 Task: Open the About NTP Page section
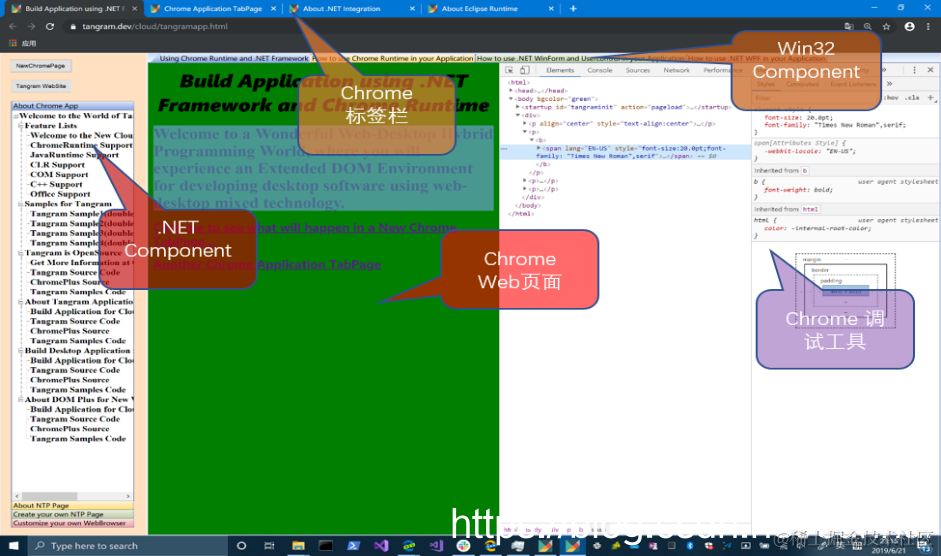click(73, 506)
